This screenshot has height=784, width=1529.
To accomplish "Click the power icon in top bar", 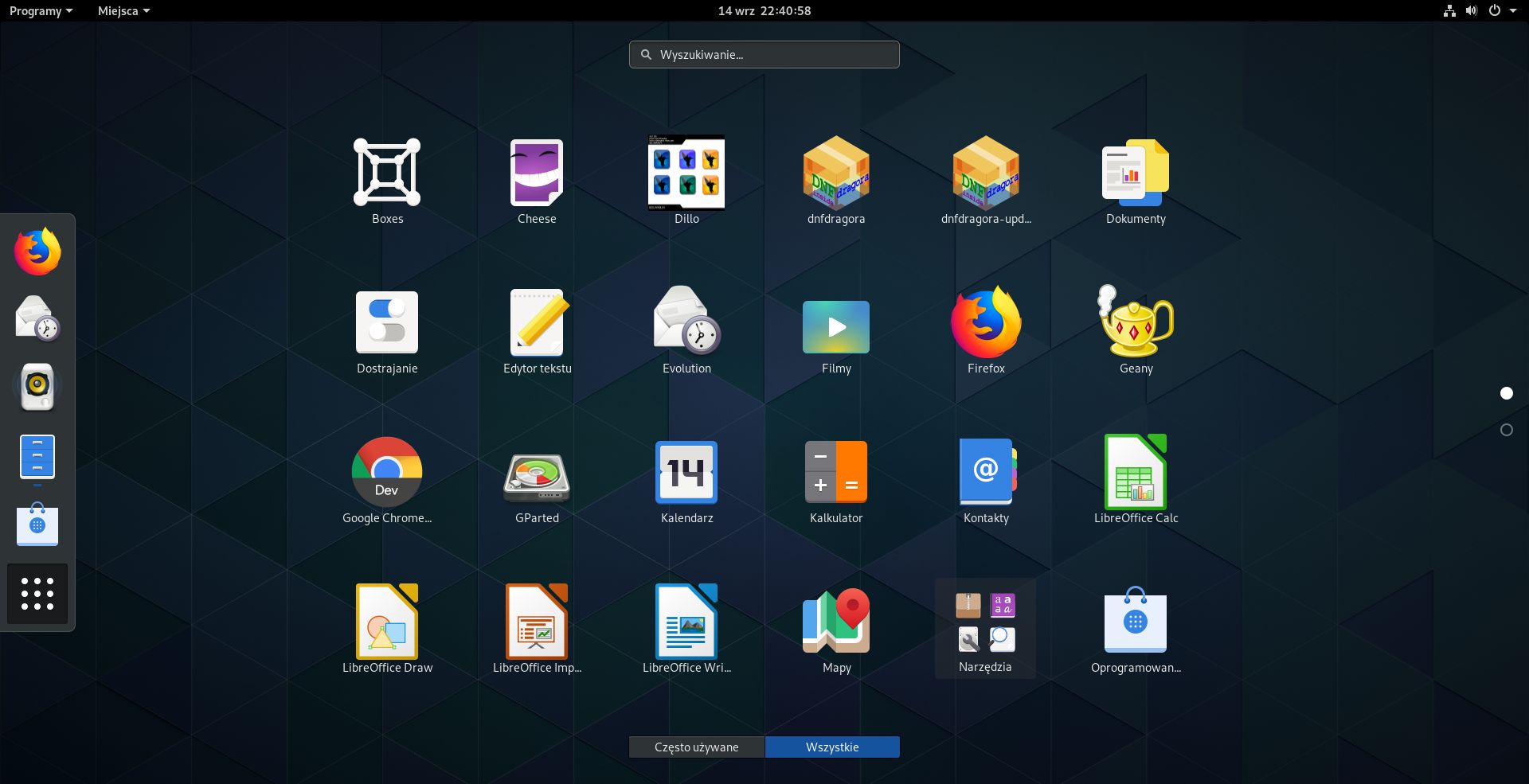I will (x=1495, y=11).
